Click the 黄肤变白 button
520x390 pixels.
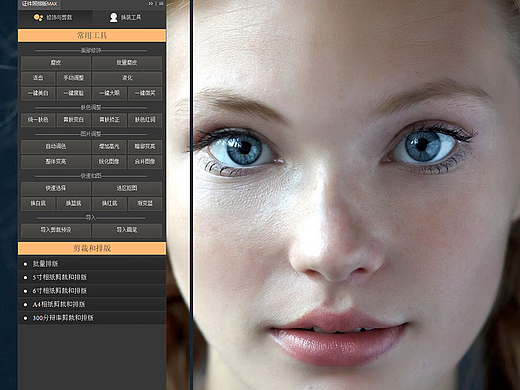pyautogui.click(x=74, y=120)
